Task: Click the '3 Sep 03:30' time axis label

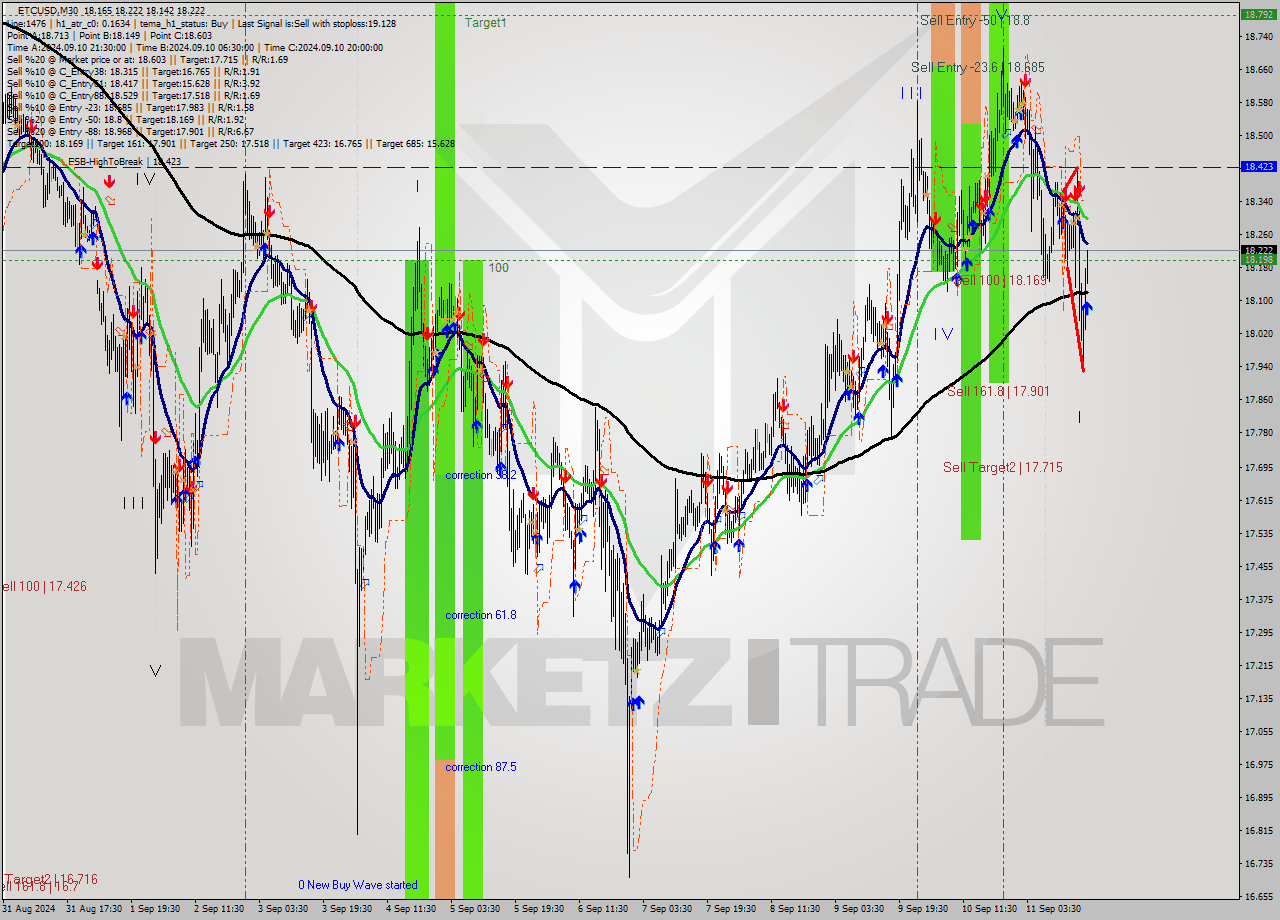Action: click(x=283, y=909)
